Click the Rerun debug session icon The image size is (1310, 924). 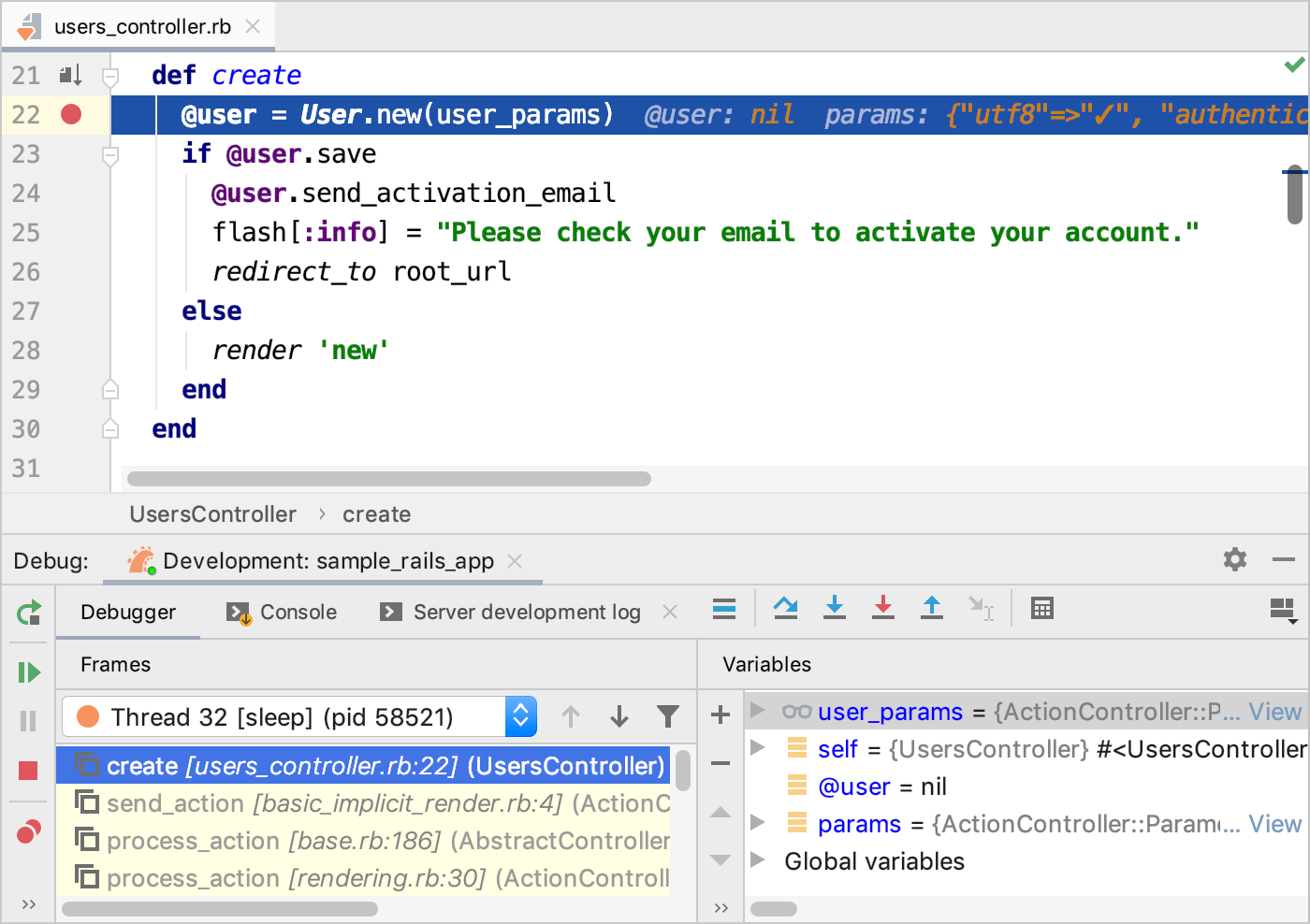click(x=29, y=614)
